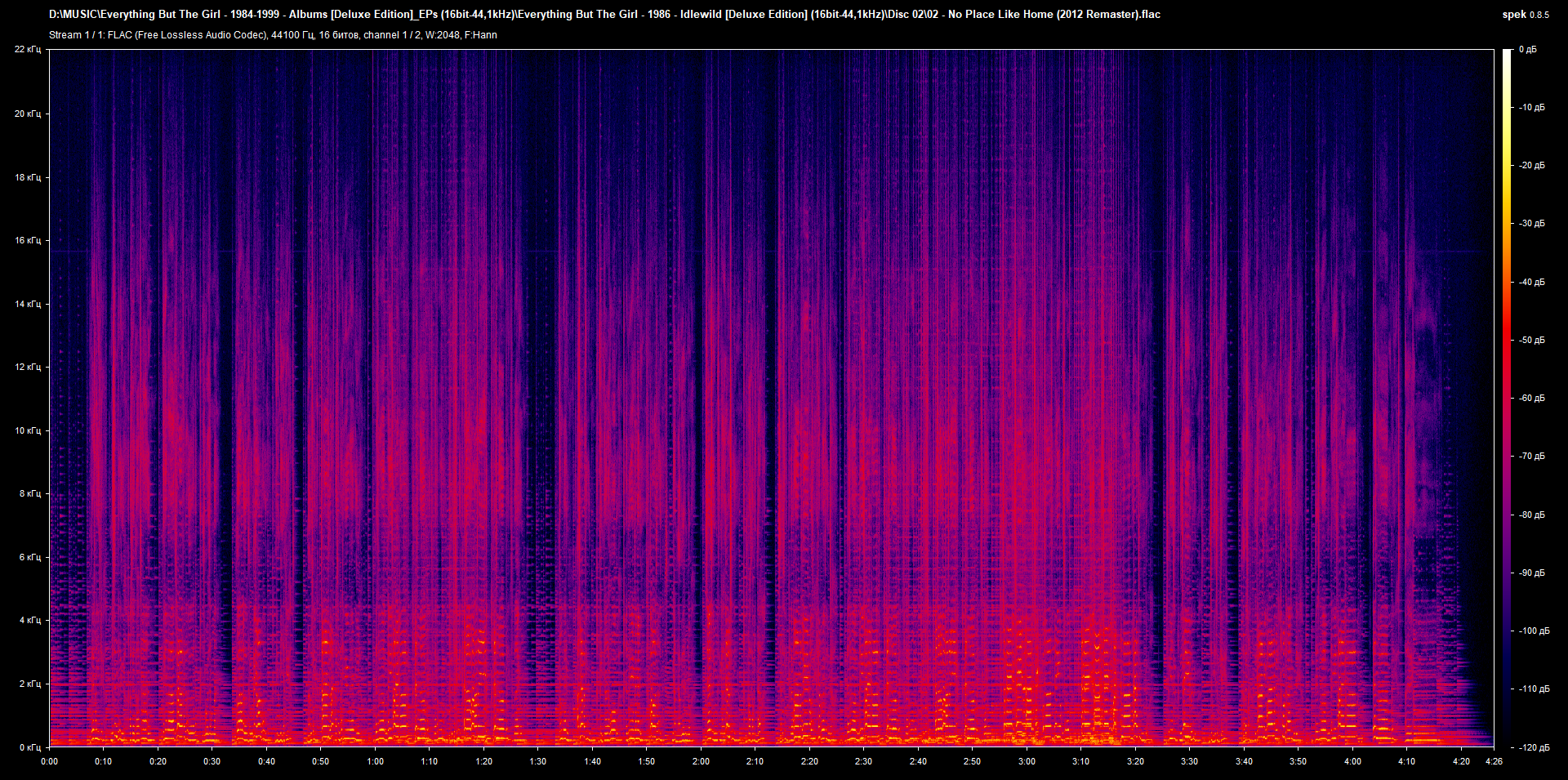Click the file path title text
Image resolution: width=1568 pixels, height=780 pixels.
604,14
